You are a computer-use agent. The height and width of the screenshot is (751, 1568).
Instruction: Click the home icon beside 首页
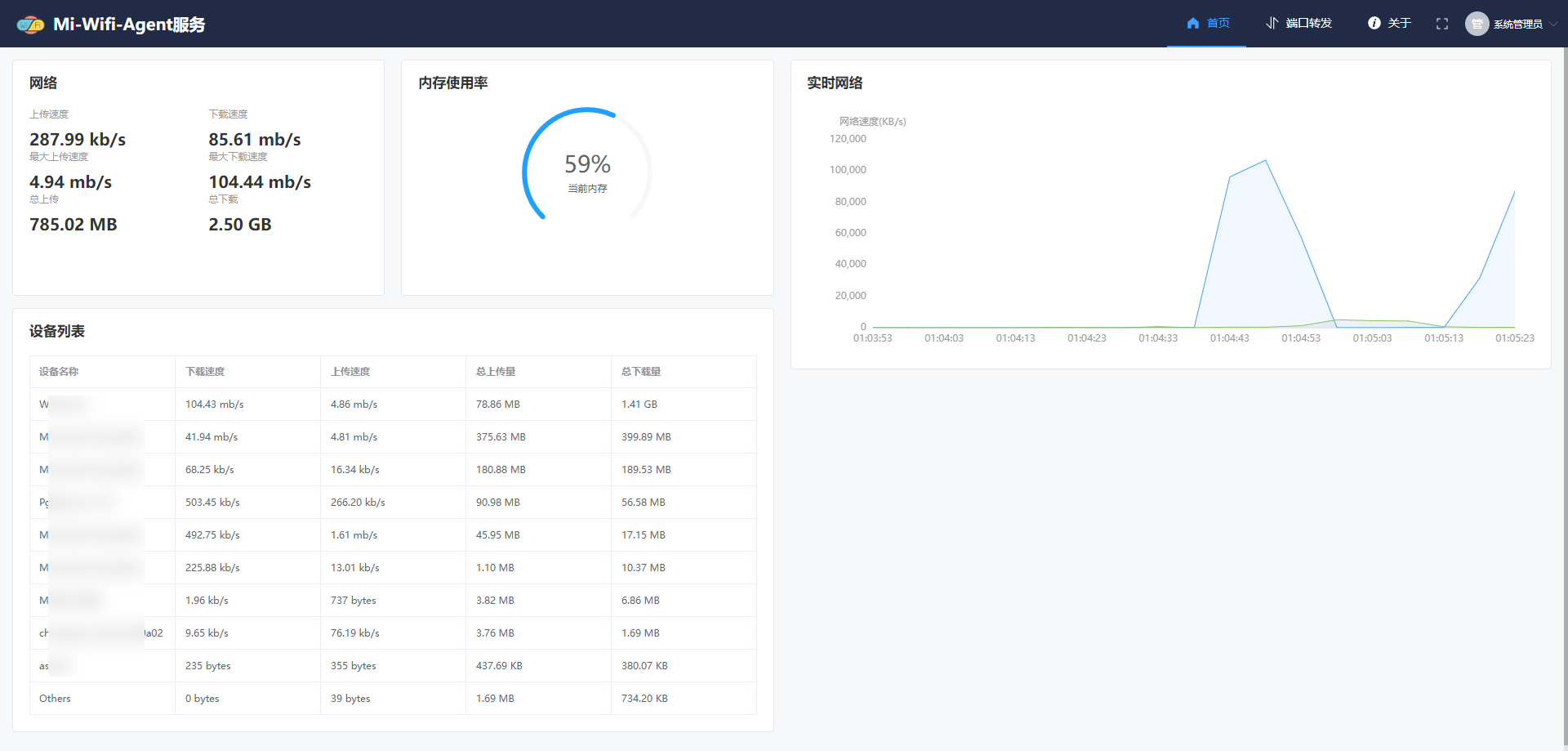(1193, 23)
